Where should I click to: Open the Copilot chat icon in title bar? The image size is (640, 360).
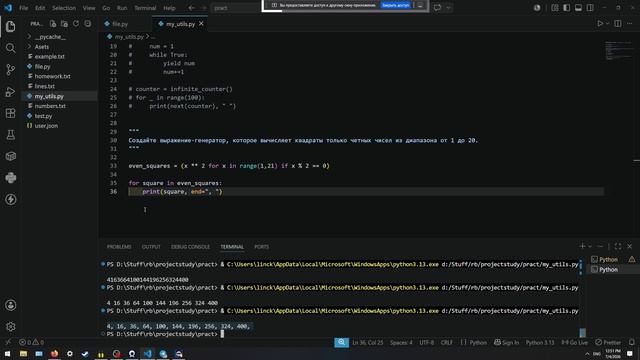pos(438,7)
